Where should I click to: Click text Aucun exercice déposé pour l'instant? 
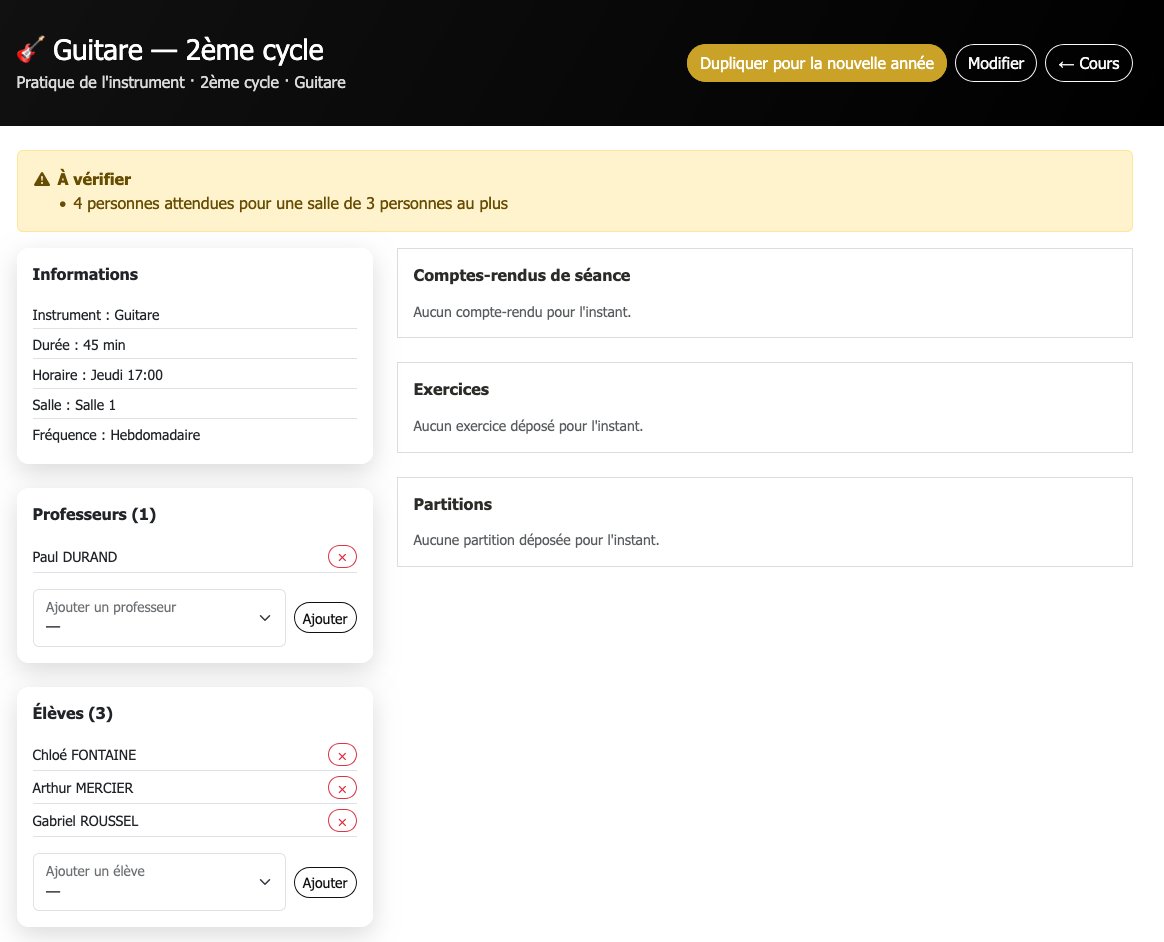click(x=528, y=426)
